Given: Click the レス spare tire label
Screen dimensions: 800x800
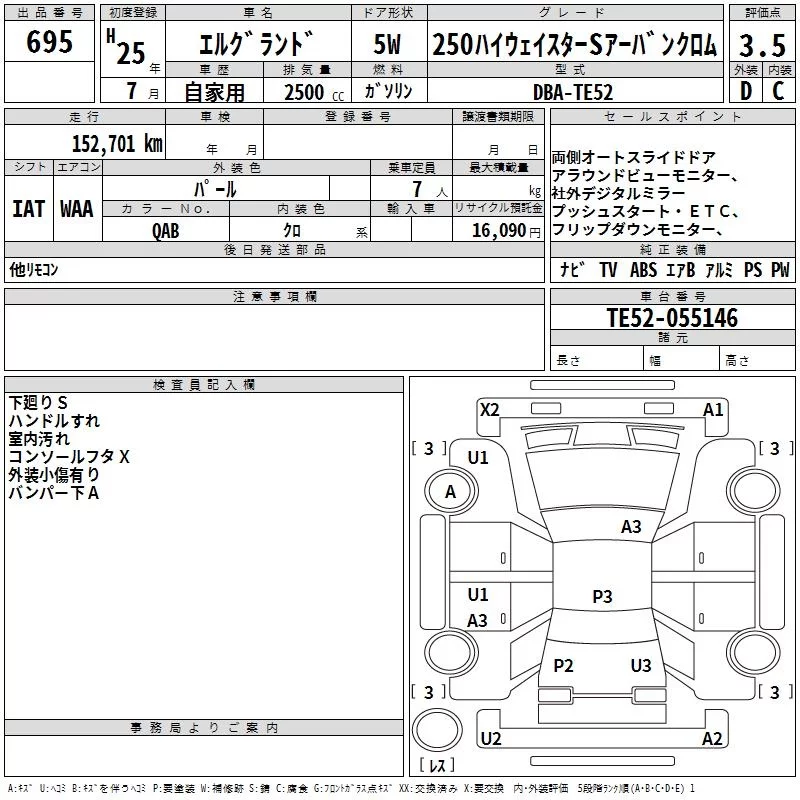Looking at the screenshot, I should 437,765.
